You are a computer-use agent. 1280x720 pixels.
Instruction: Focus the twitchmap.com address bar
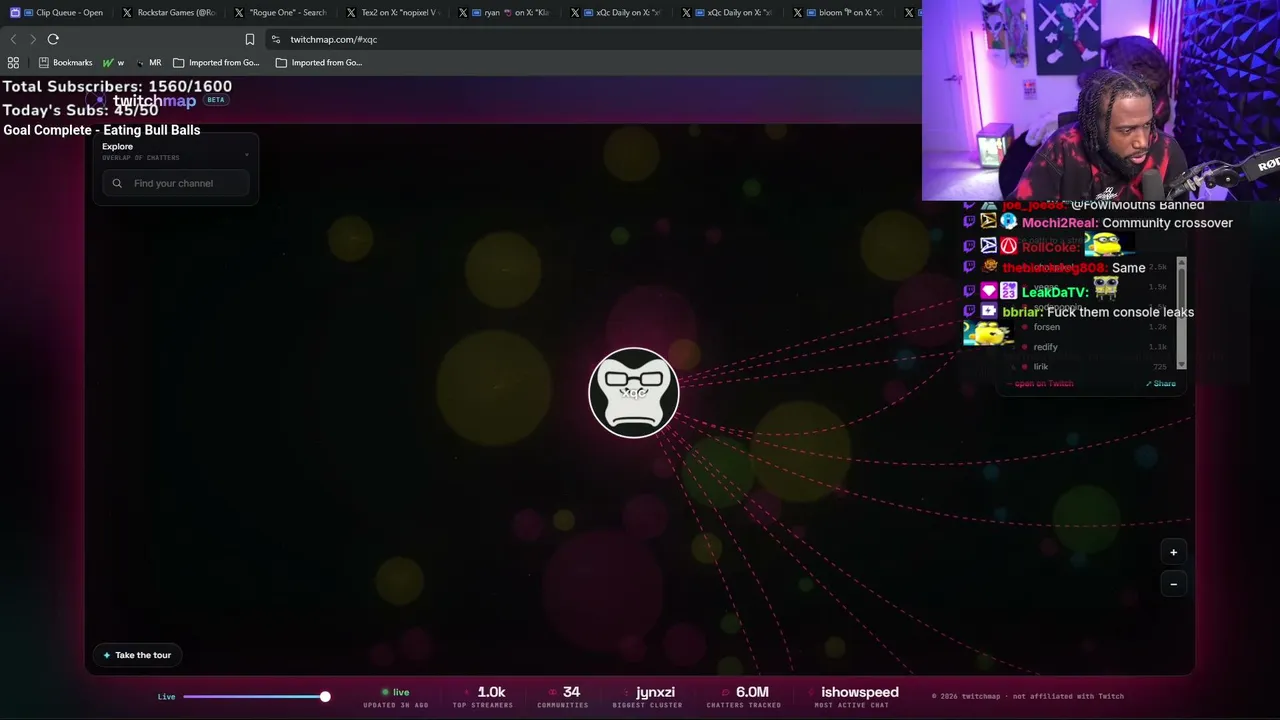pos(595,39)
